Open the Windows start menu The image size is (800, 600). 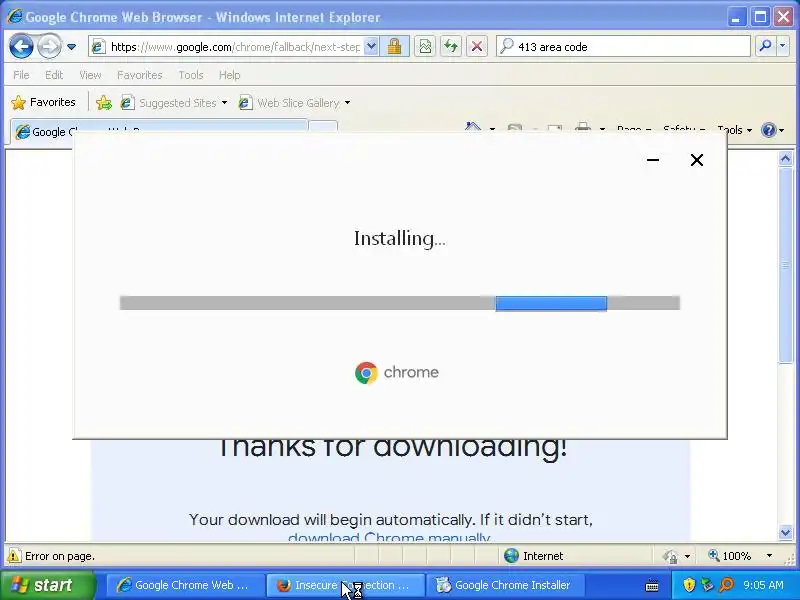(x=48, y=585)
